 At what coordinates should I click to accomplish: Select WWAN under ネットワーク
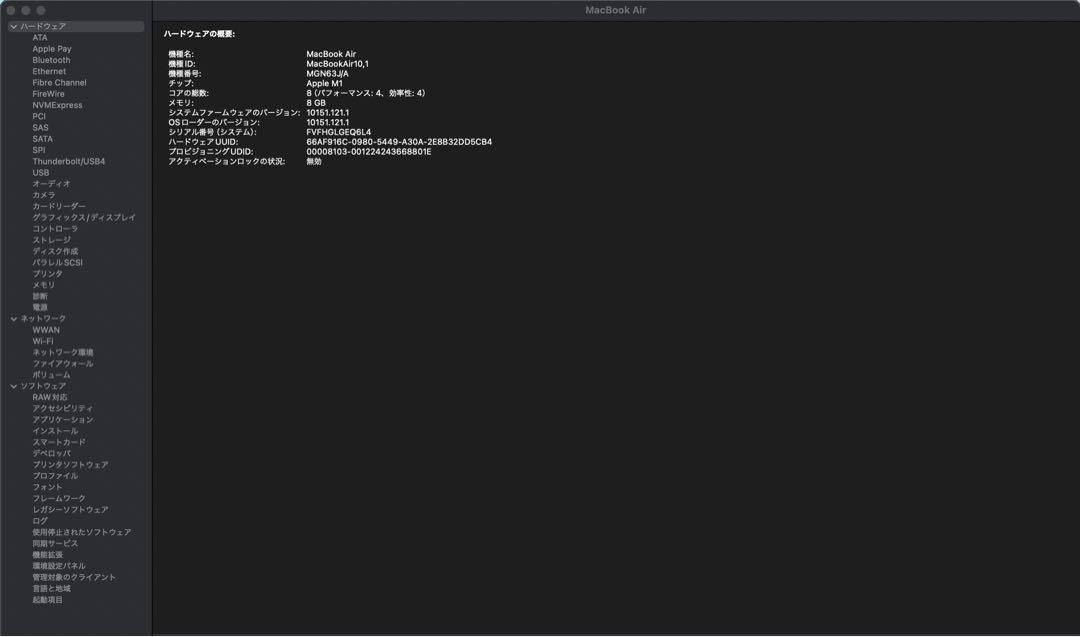pyautogui.click(x=46, y=330)
